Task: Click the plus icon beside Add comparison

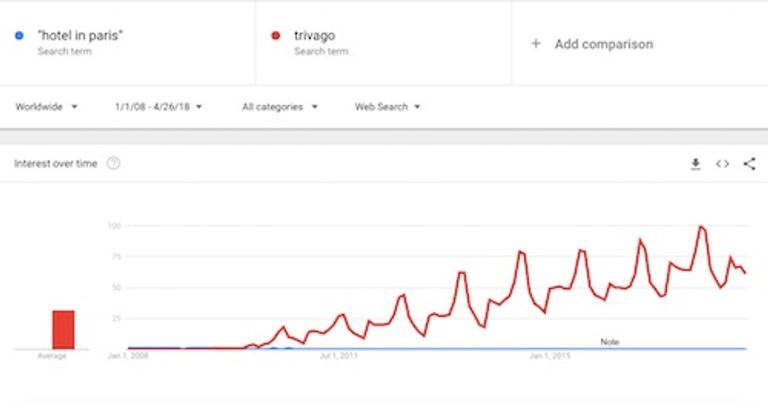Action: point(536,44)
